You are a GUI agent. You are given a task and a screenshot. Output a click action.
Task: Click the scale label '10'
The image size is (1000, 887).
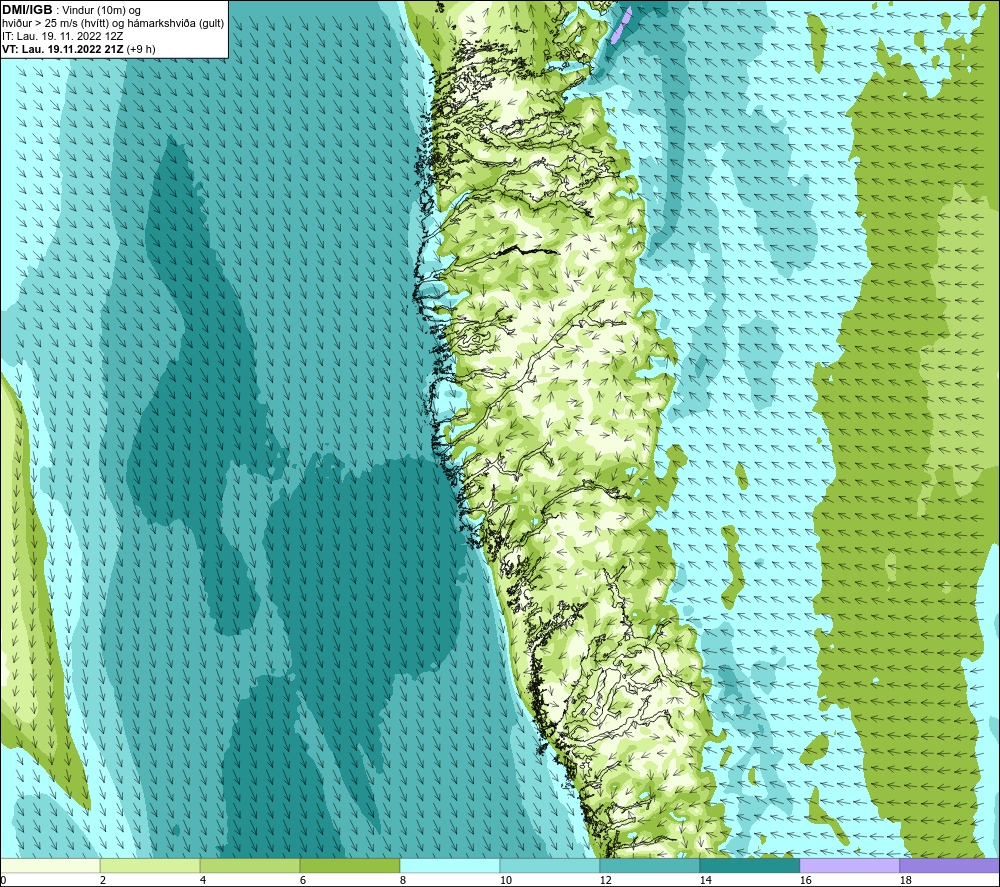tap(506, 880)
